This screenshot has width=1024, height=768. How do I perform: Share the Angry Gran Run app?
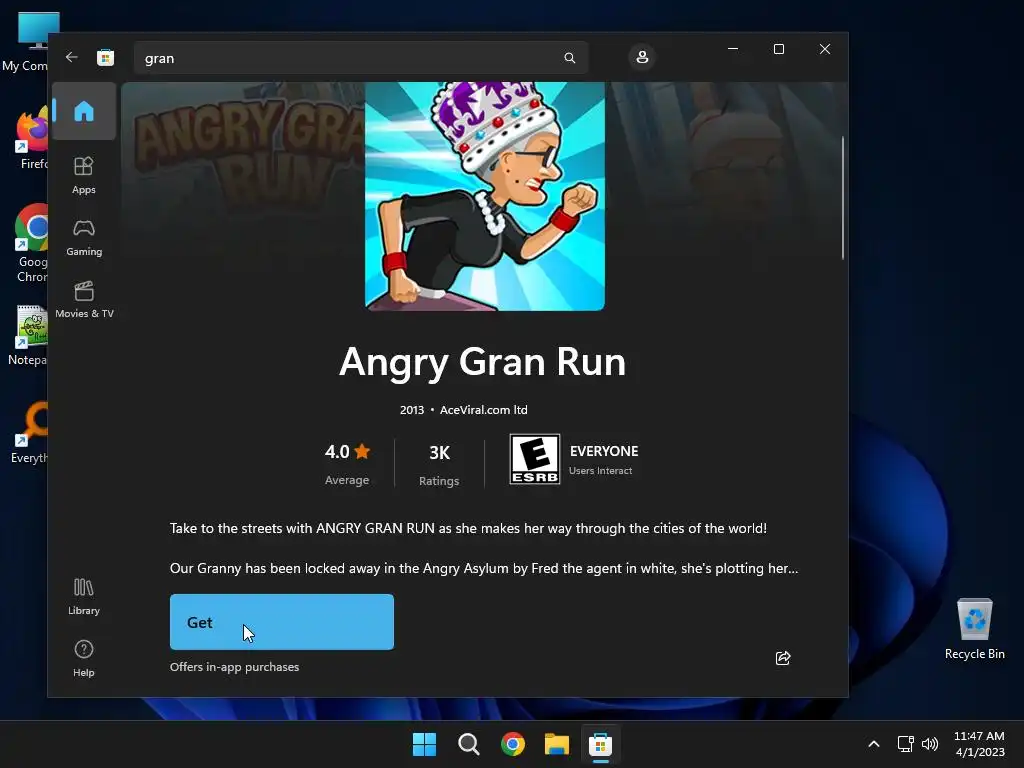point(783,658)
